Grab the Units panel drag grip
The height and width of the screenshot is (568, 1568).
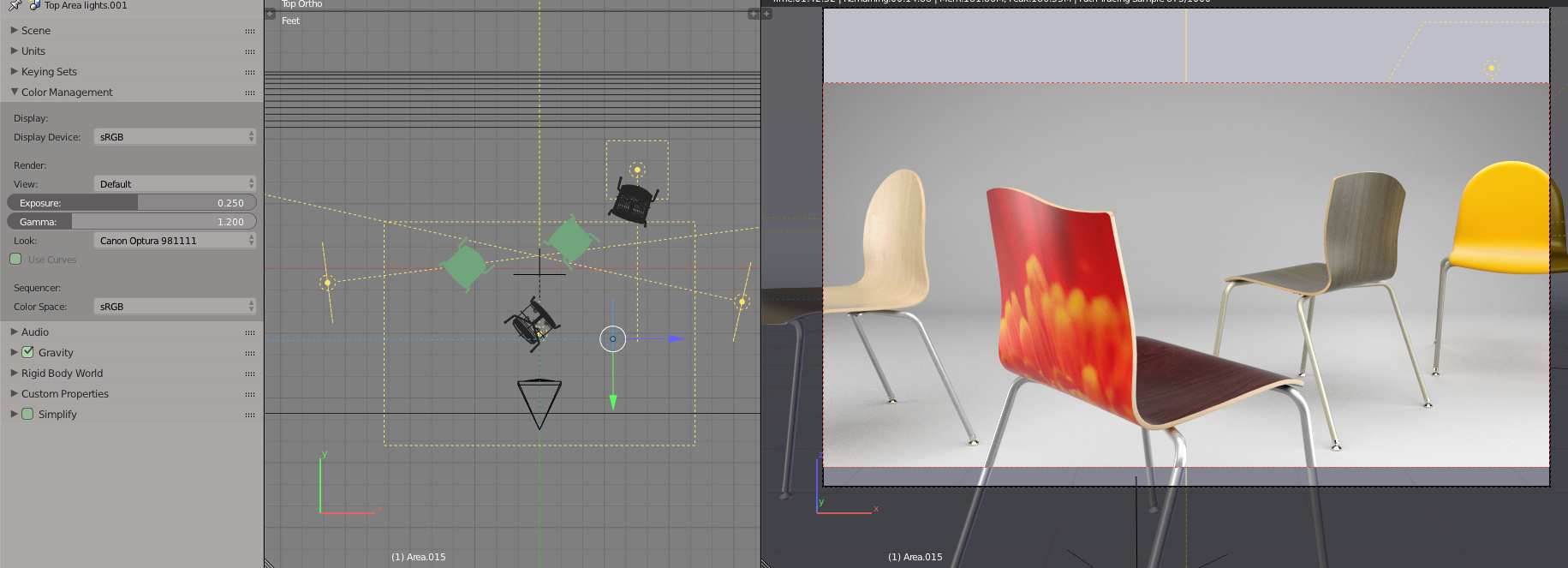tap(250, 51)
